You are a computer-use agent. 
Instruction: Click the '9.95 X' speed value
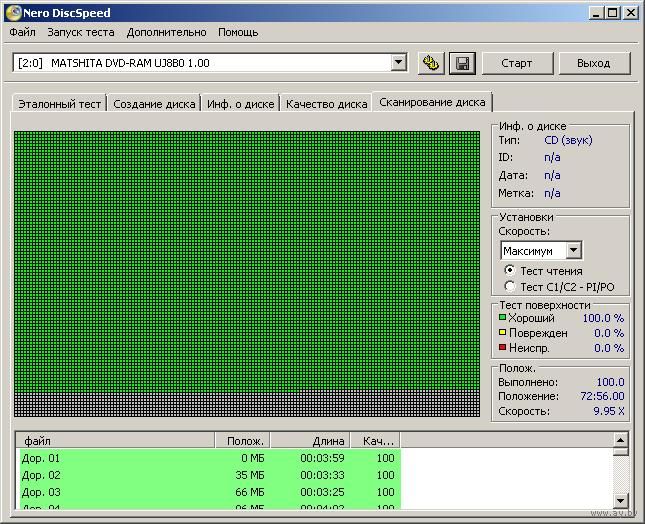pyautogui.click(x=609, y=410)
